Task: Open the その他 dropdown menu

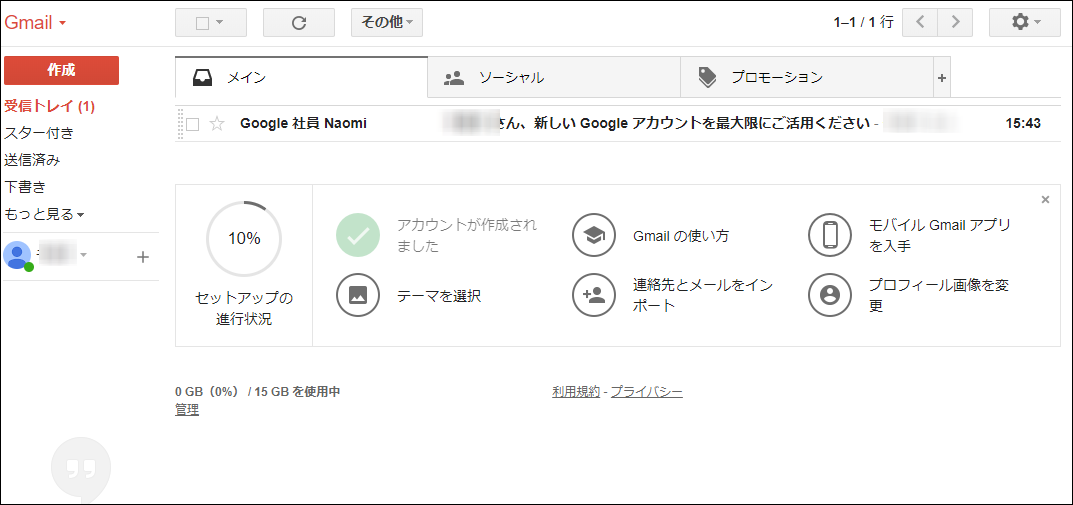Action: 387,23
